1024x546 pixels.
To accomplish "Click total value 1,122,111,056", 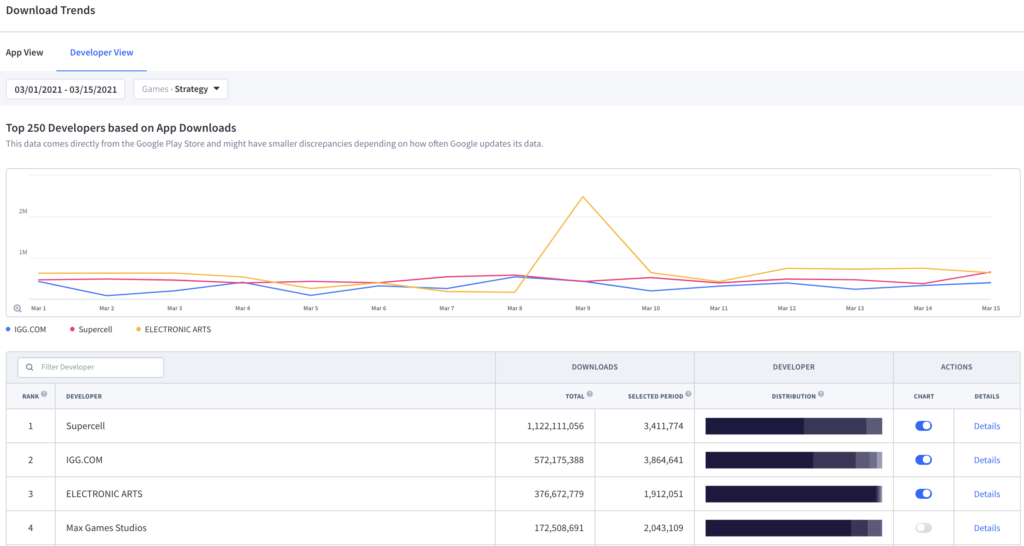I will (555, 426).
